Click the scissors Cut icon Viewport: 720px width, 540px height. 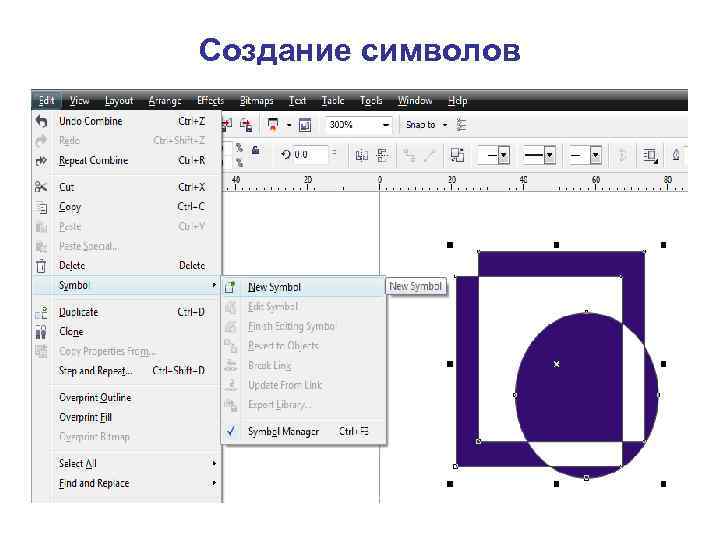(x=41, y=186)
